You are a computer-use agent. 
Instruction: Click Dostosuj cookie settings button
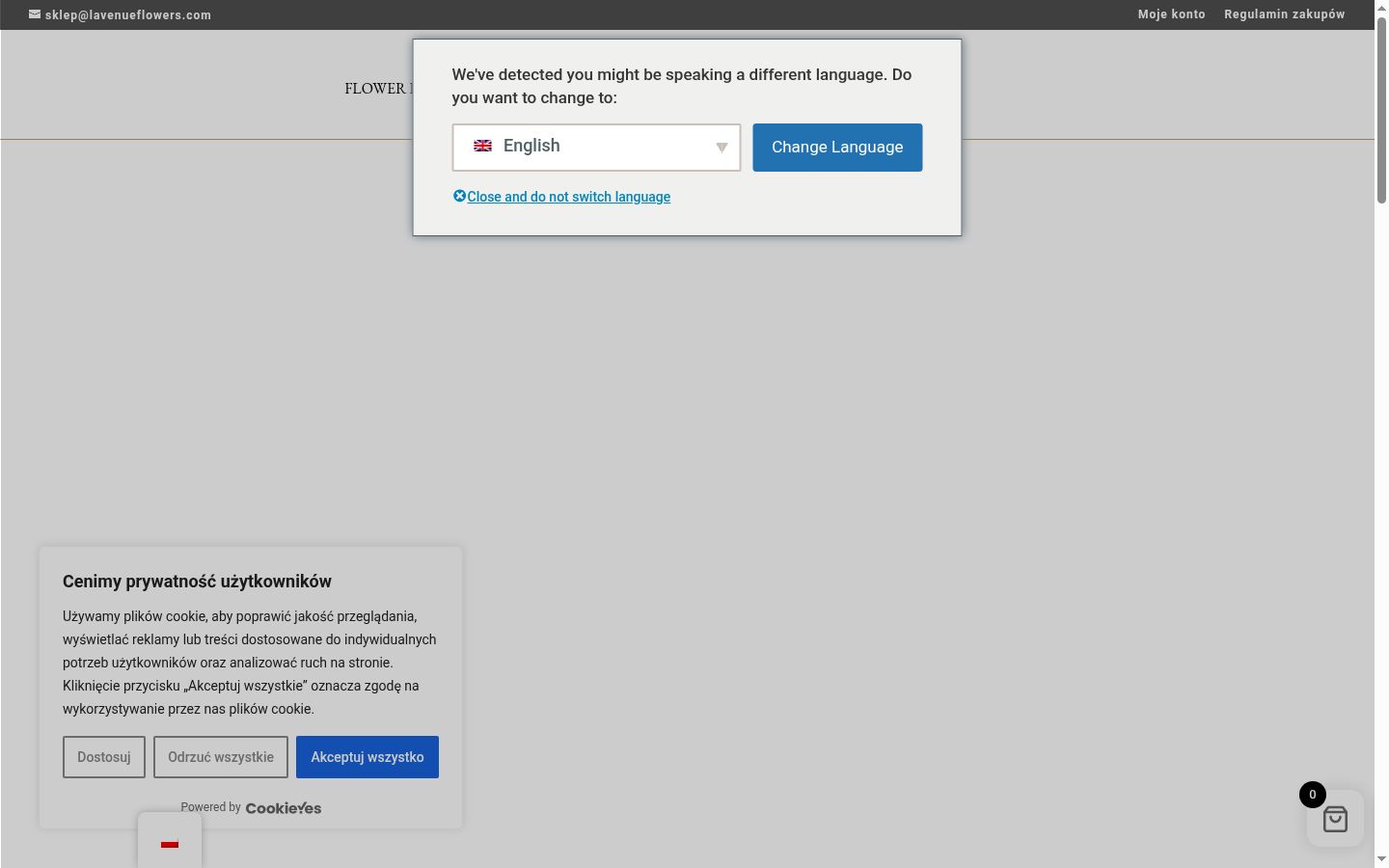(x=104, y=757)
